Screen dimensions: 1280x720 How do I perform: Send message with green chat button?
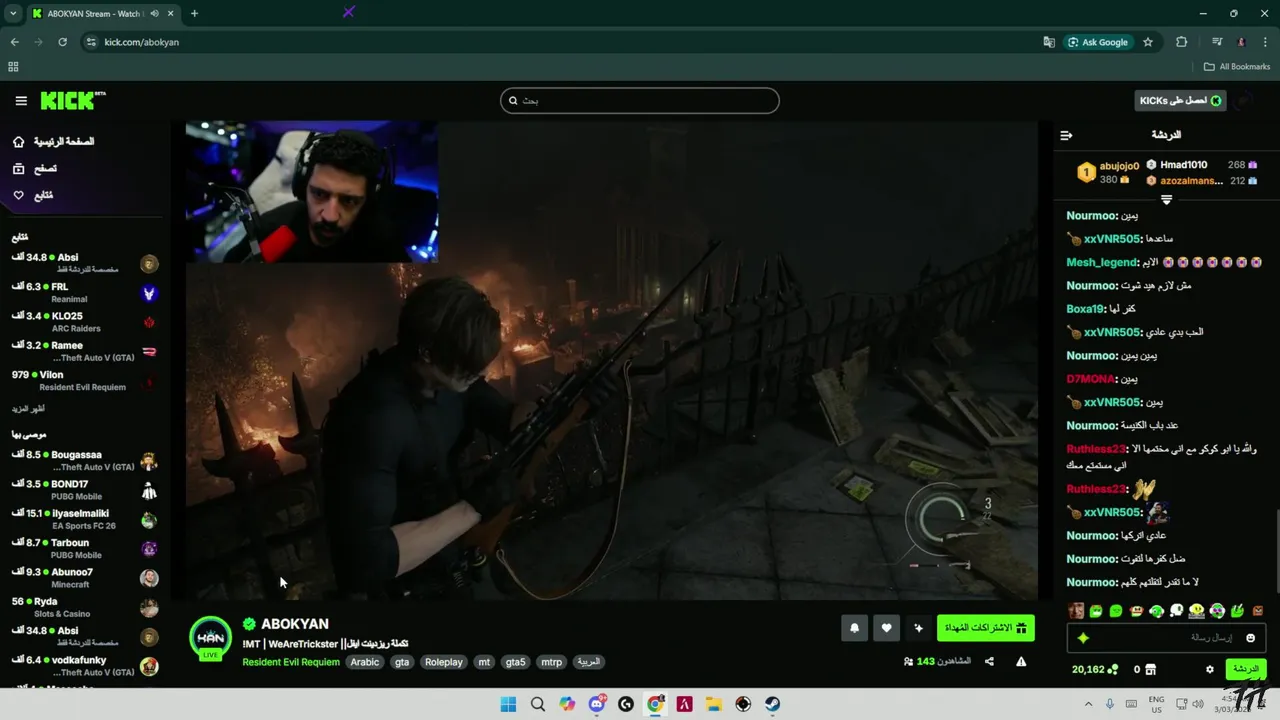[x=1246, y=669]
